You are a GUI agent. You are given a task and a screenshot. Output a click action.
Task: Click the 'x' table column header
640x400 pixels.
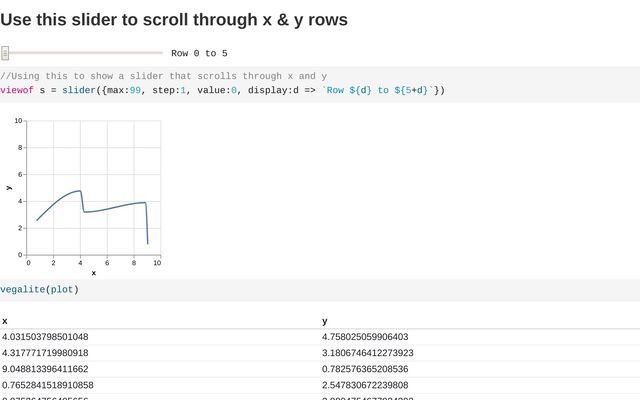point(5,321)
